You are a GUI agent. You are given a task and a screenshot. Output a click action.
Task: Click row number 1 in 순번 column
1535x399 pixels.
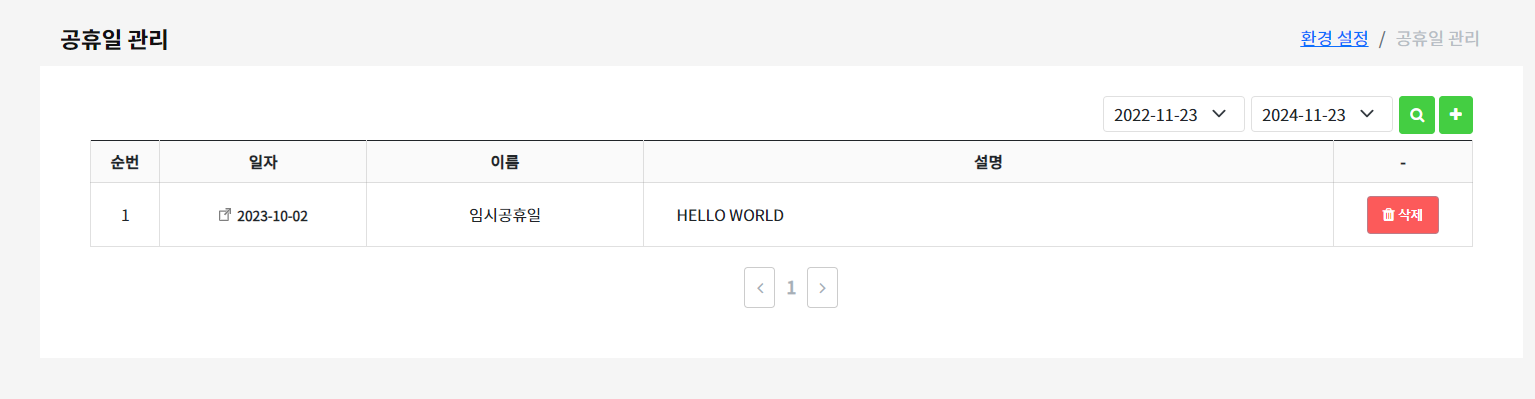[125, 215]
